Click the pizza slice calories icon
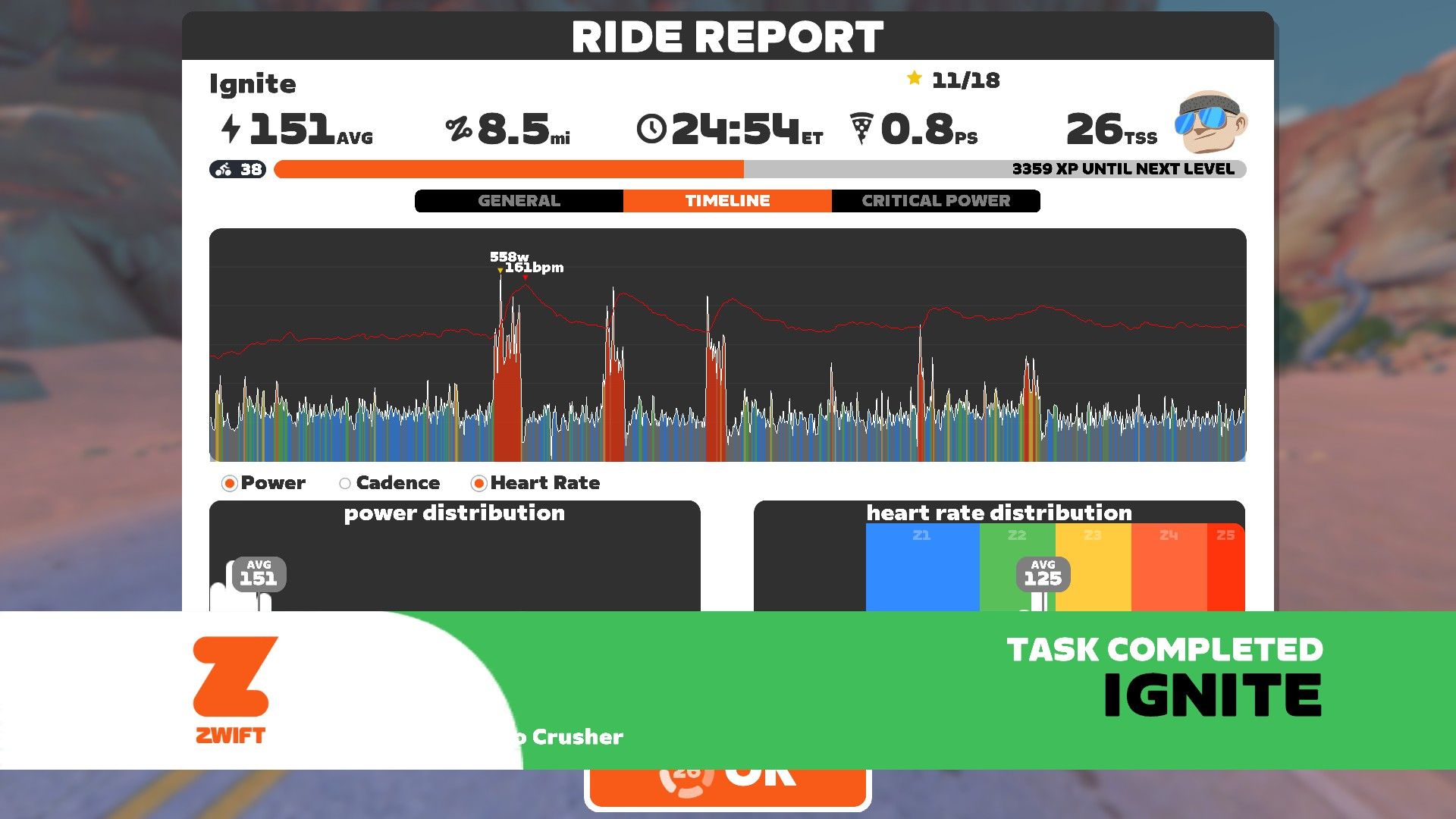The width and height of the screenshot is (1456, 819). coord(861,128)
